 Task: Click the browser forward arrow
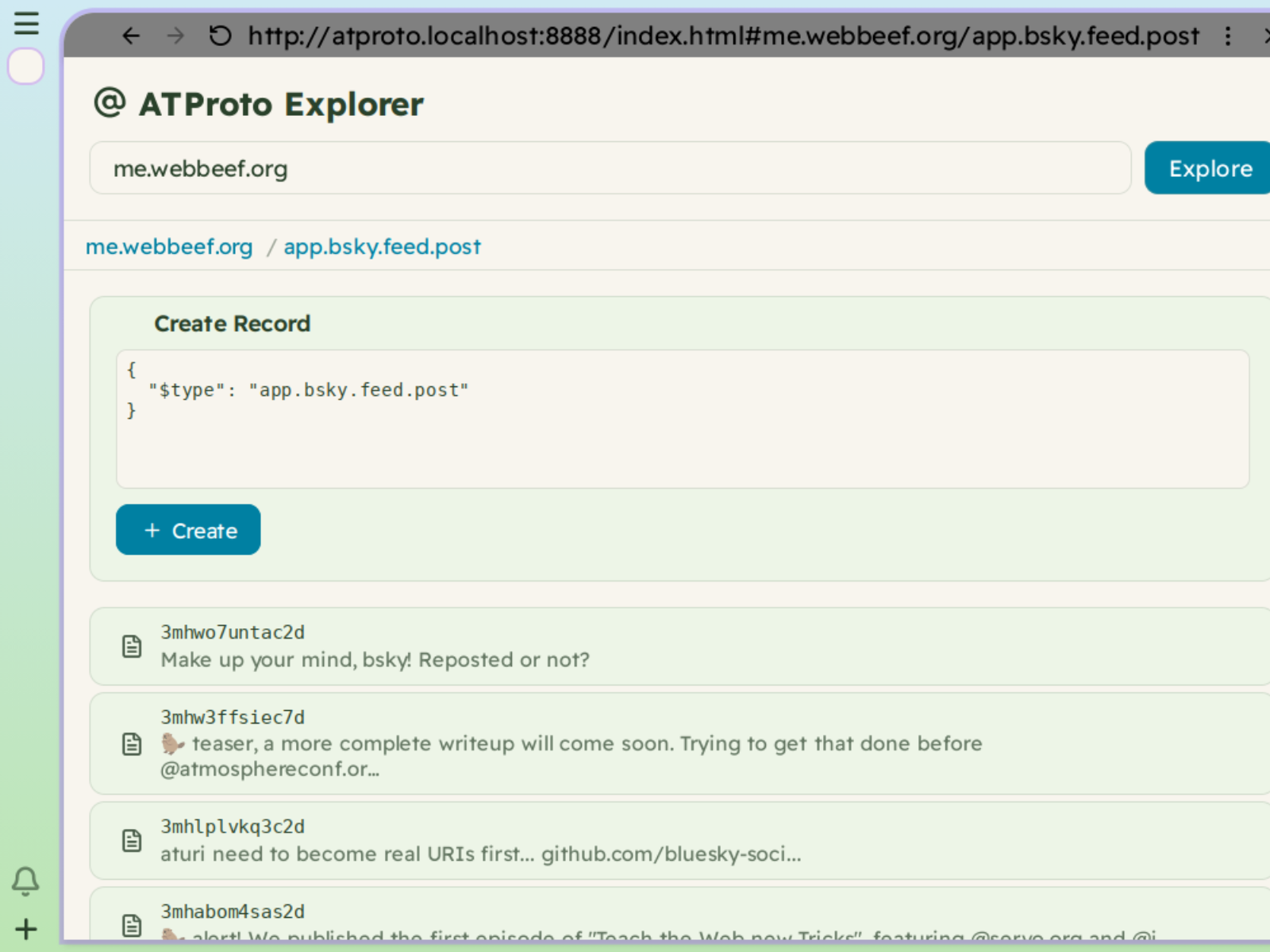[175, 36]
